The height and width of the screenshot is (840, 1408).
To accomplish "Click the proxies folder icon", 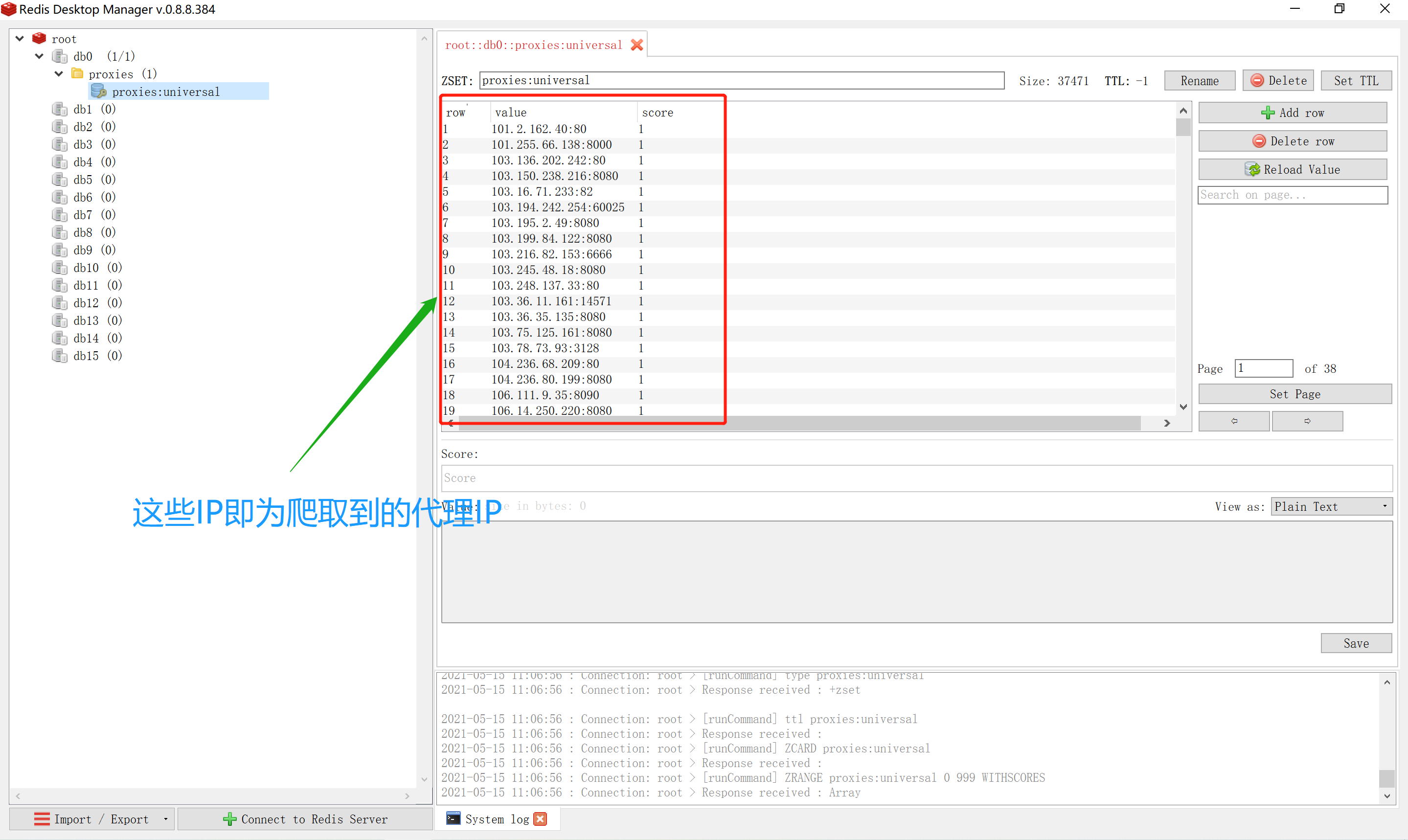I will coord(77,73).
